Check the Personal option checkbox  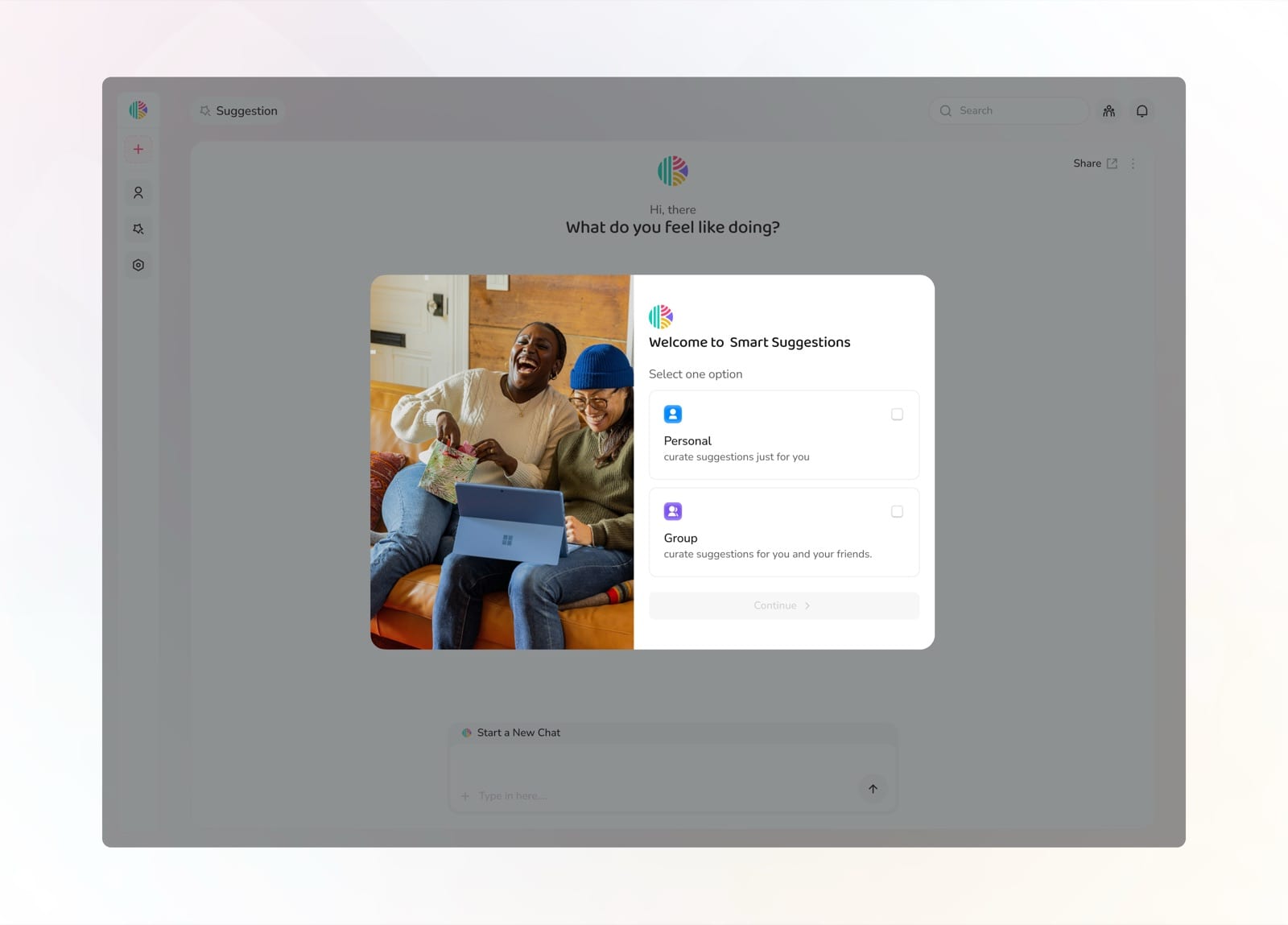897,415
